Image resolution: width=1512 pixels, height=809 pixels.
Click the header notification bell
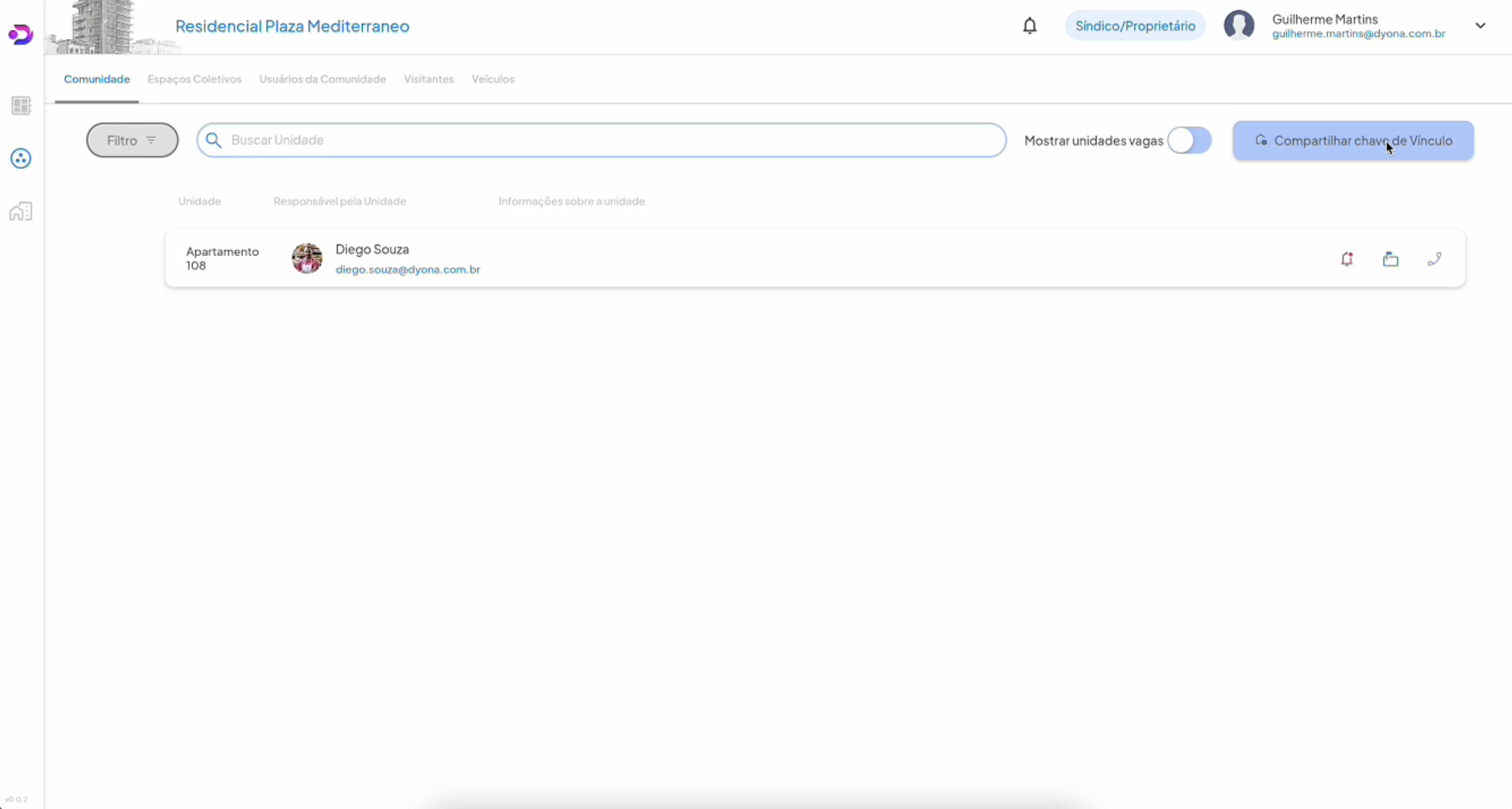tap(1029, 26)
